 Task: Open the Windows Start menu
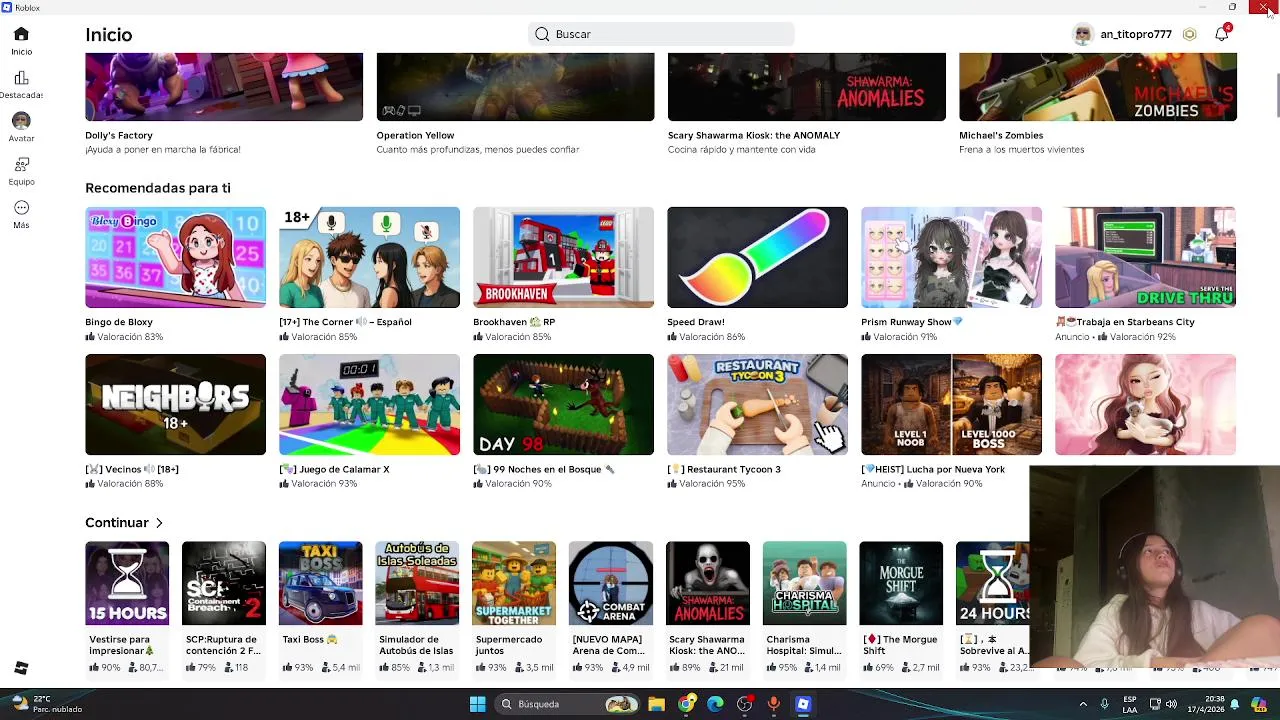point(477,704)
